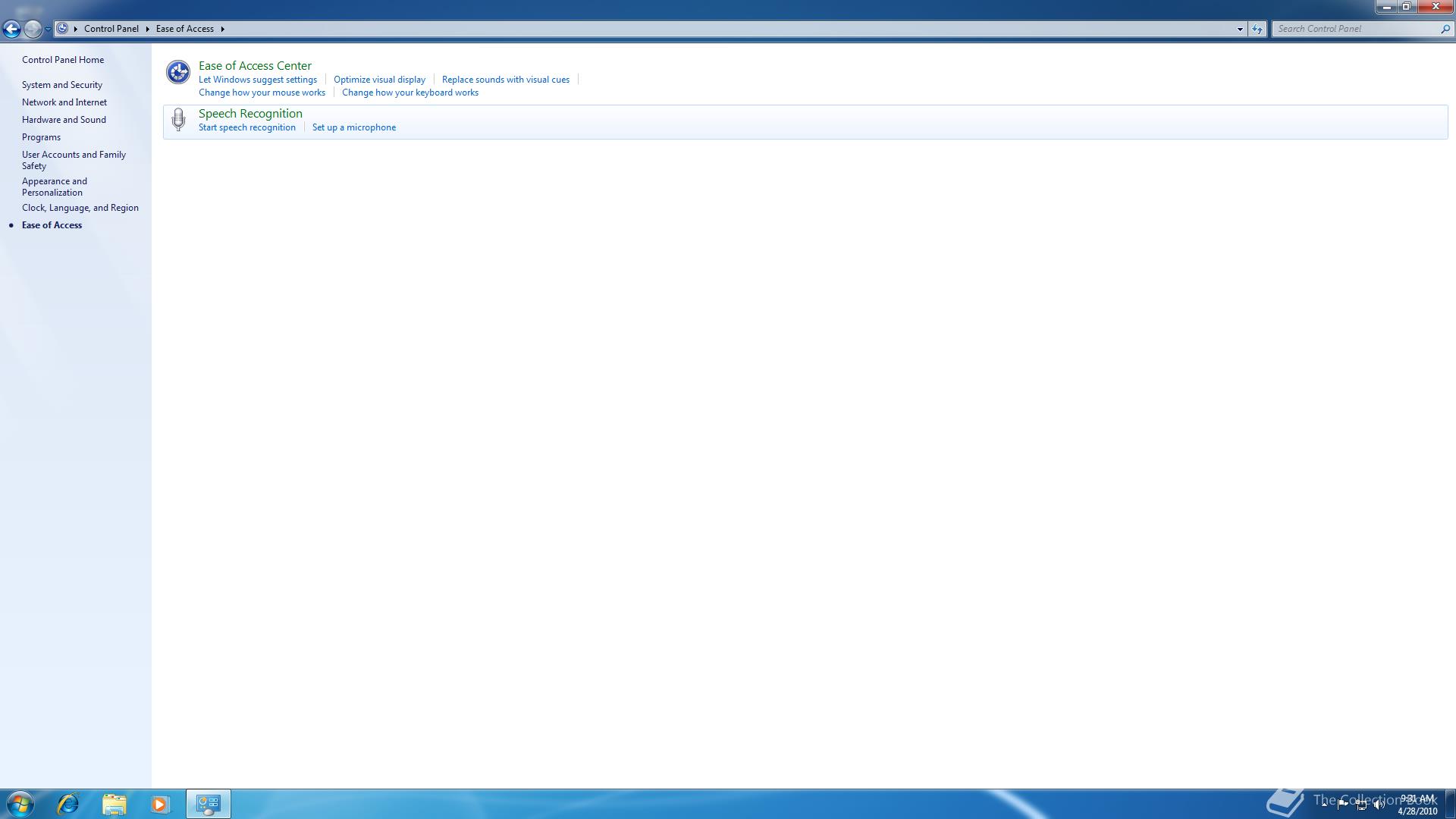Expand the arrow after Control Panel breadcrumb
The width and height of the screenshot is (1456, 819).
[x=147, y=29]
